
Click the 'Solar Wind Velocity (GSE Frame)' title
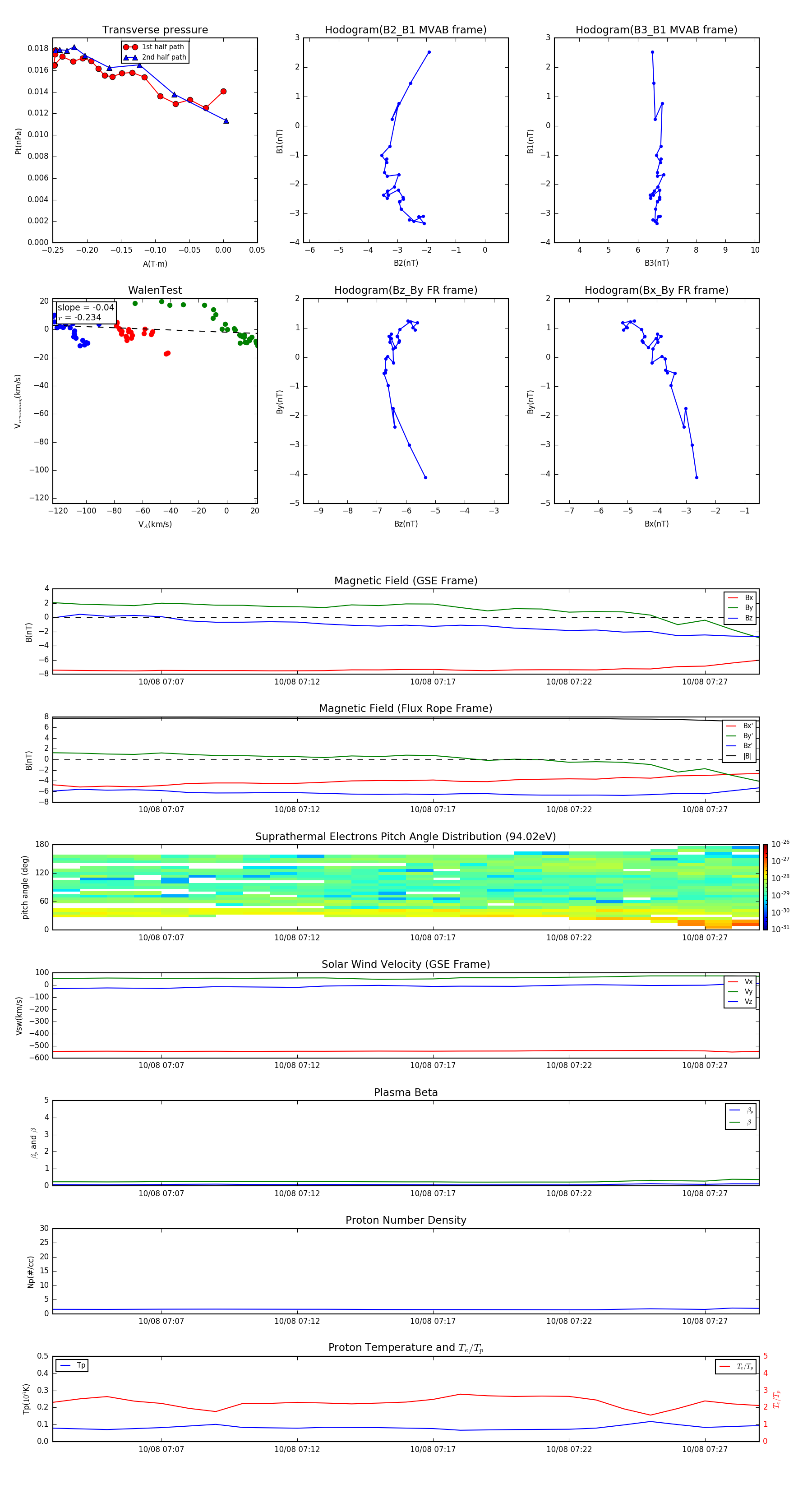pyautogui.click(x=406, y=964)
